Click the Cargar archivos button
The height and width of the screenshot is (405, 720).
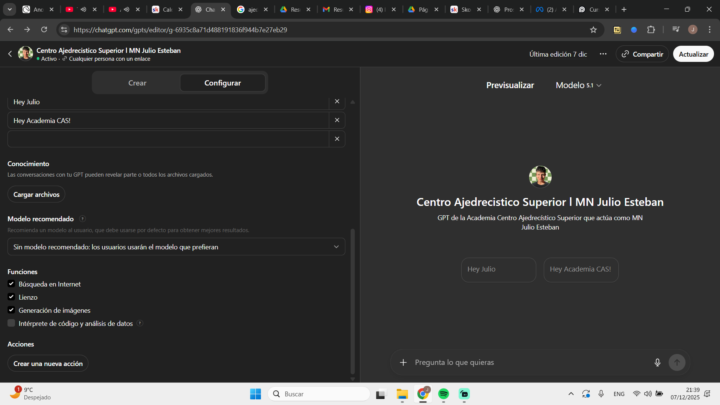tap(36, 194)
